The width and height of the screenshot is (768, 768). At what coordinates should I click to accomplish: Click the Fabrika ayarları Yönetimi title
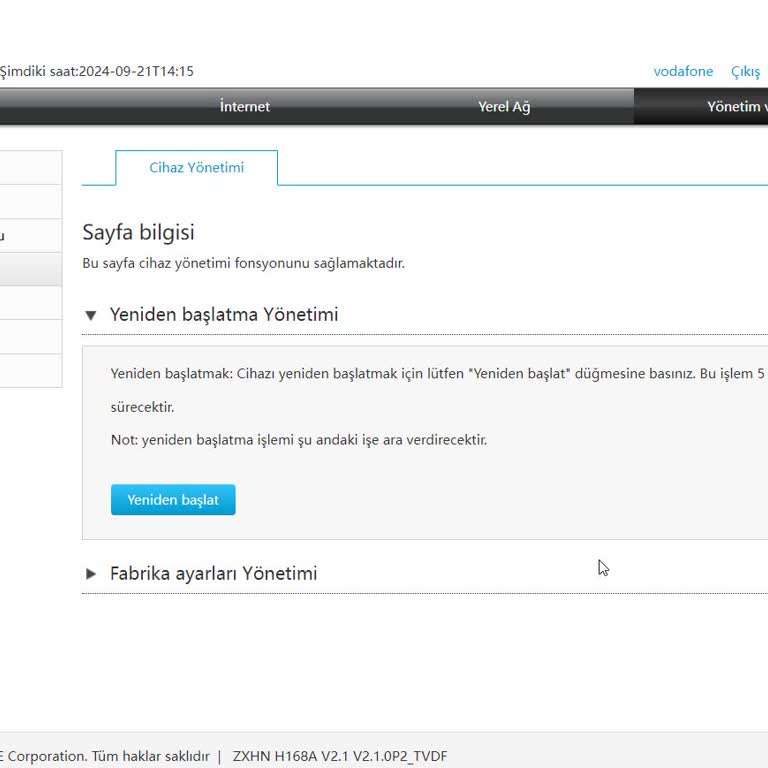214,573
